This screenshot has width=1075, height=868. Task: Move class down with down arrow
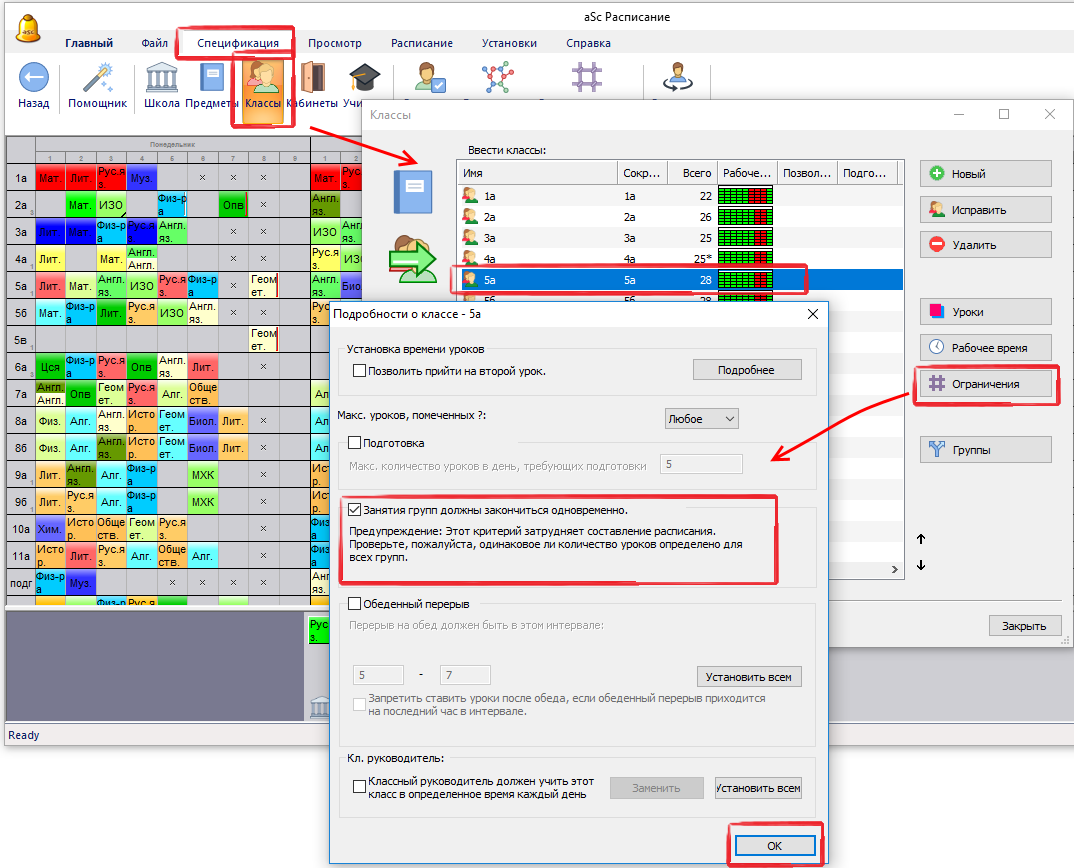tap(921, 565)
